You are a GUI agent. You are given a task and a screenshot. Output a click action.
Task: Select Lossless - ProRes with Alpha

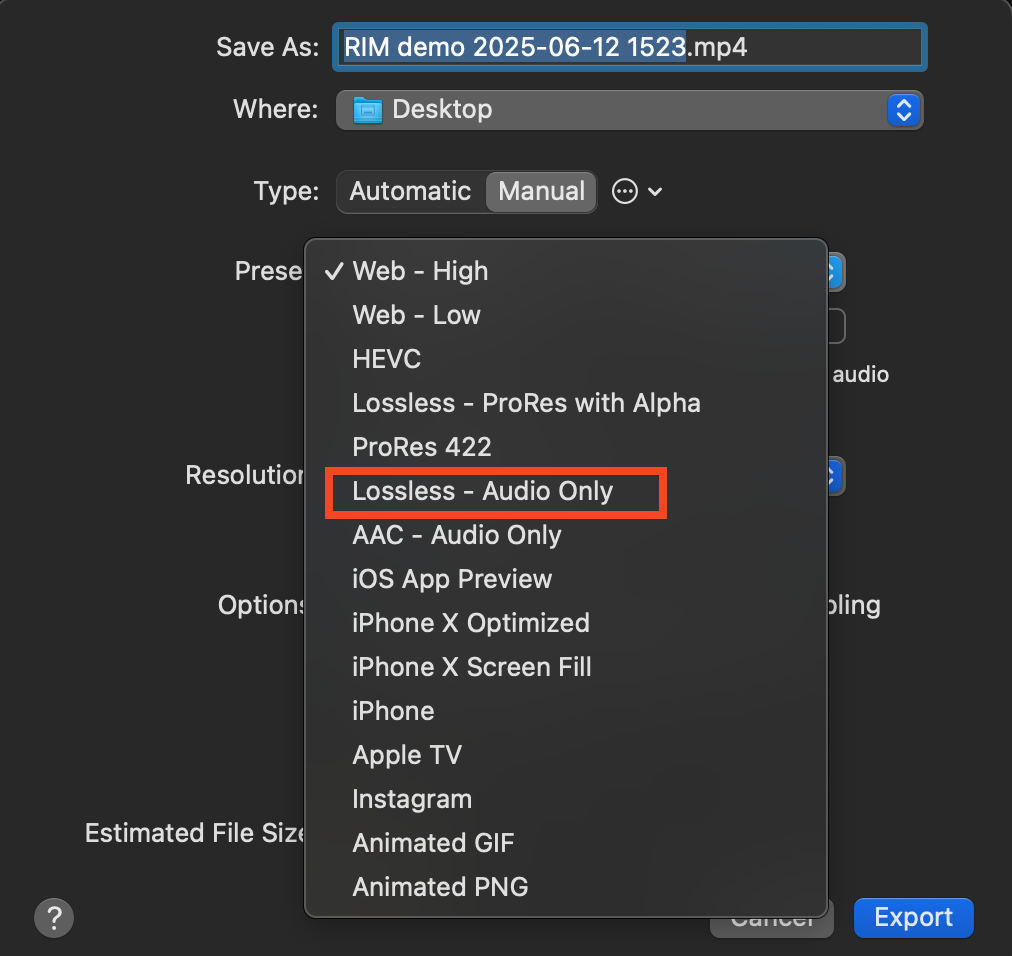pos(526,403)
